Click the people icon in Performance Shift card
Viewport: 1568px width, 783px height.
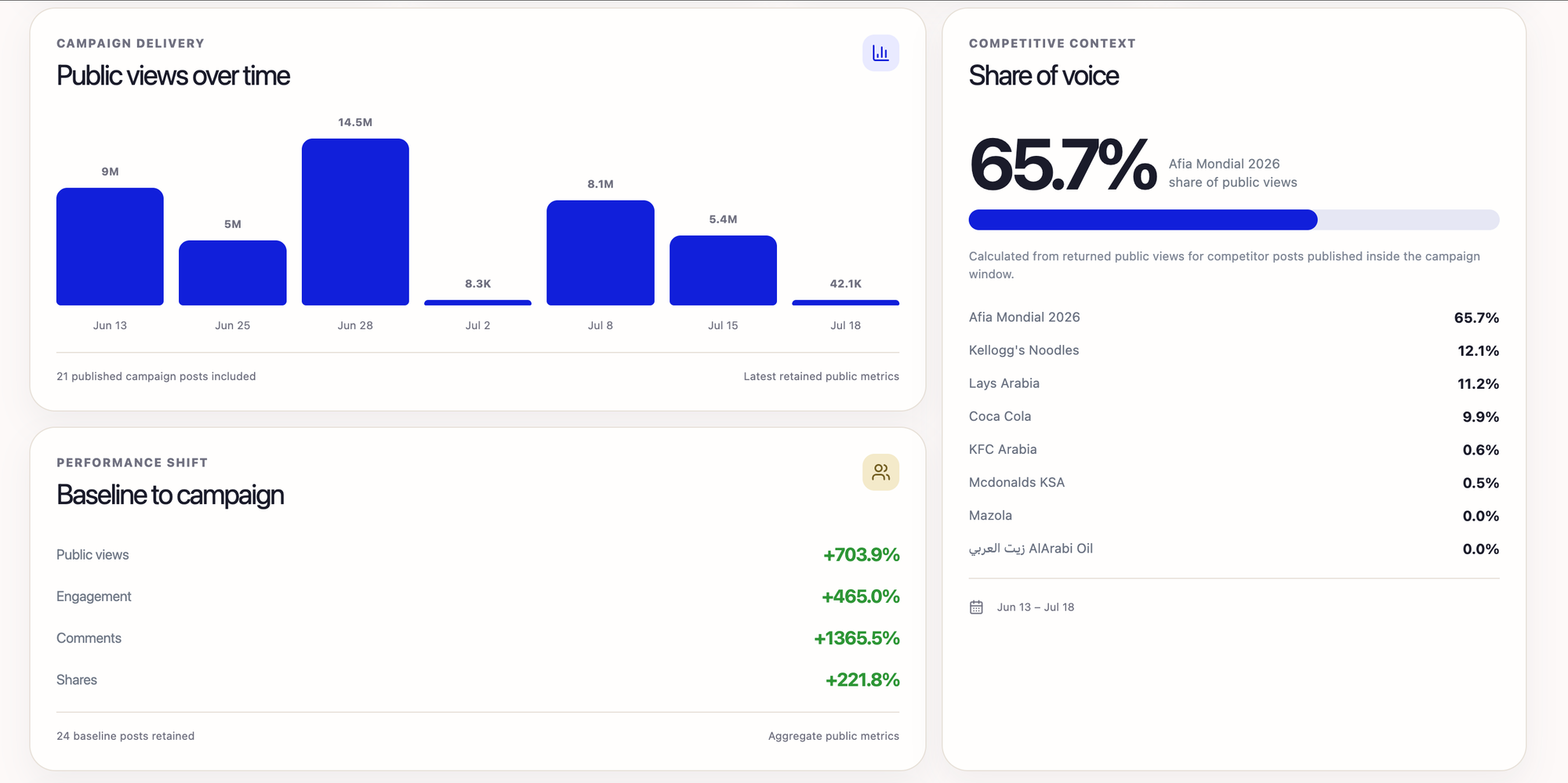pyautogui.click(x=880, y=473)
